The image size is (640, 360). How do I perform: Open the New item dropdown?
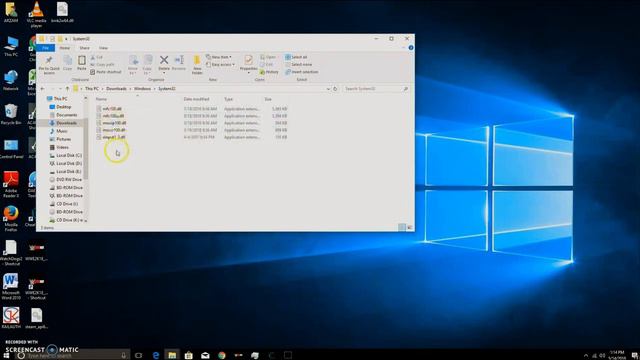pyautogui.click(x=219, y=57)
